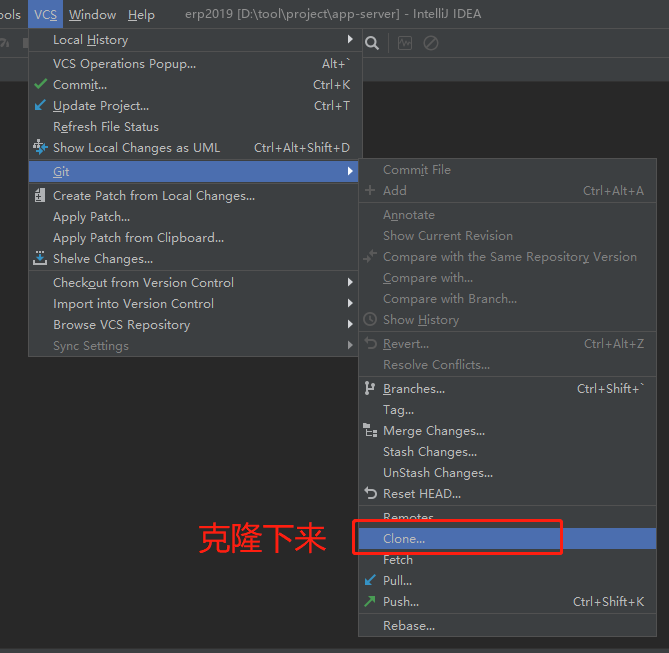The width and height of the screenshot is (669, 653).
Task: Click the compare arrows icon beside Same Repository Version
Action: [x=370, y=256]
